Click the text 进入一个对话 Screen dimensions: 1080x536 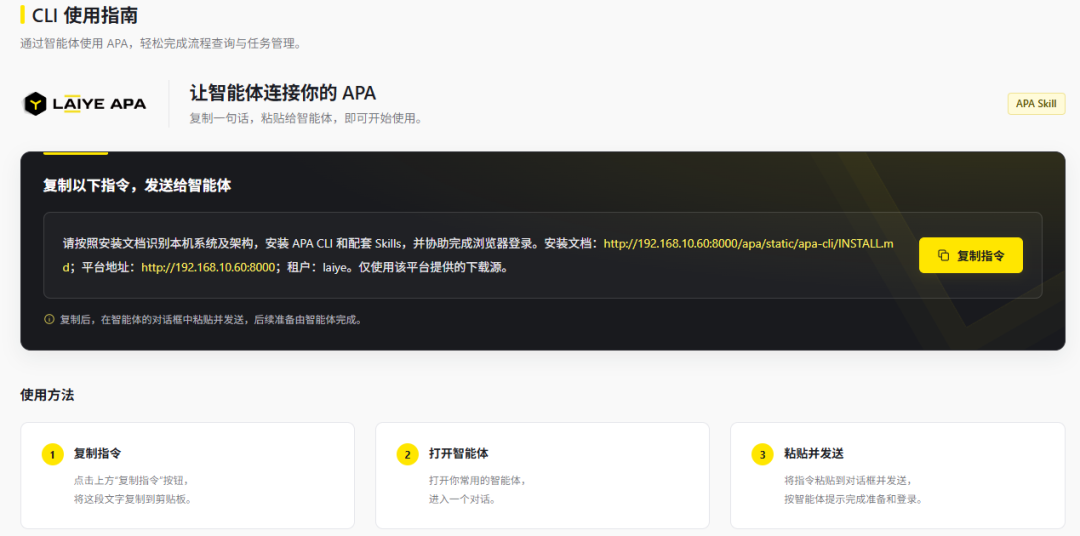click(461, 499)
